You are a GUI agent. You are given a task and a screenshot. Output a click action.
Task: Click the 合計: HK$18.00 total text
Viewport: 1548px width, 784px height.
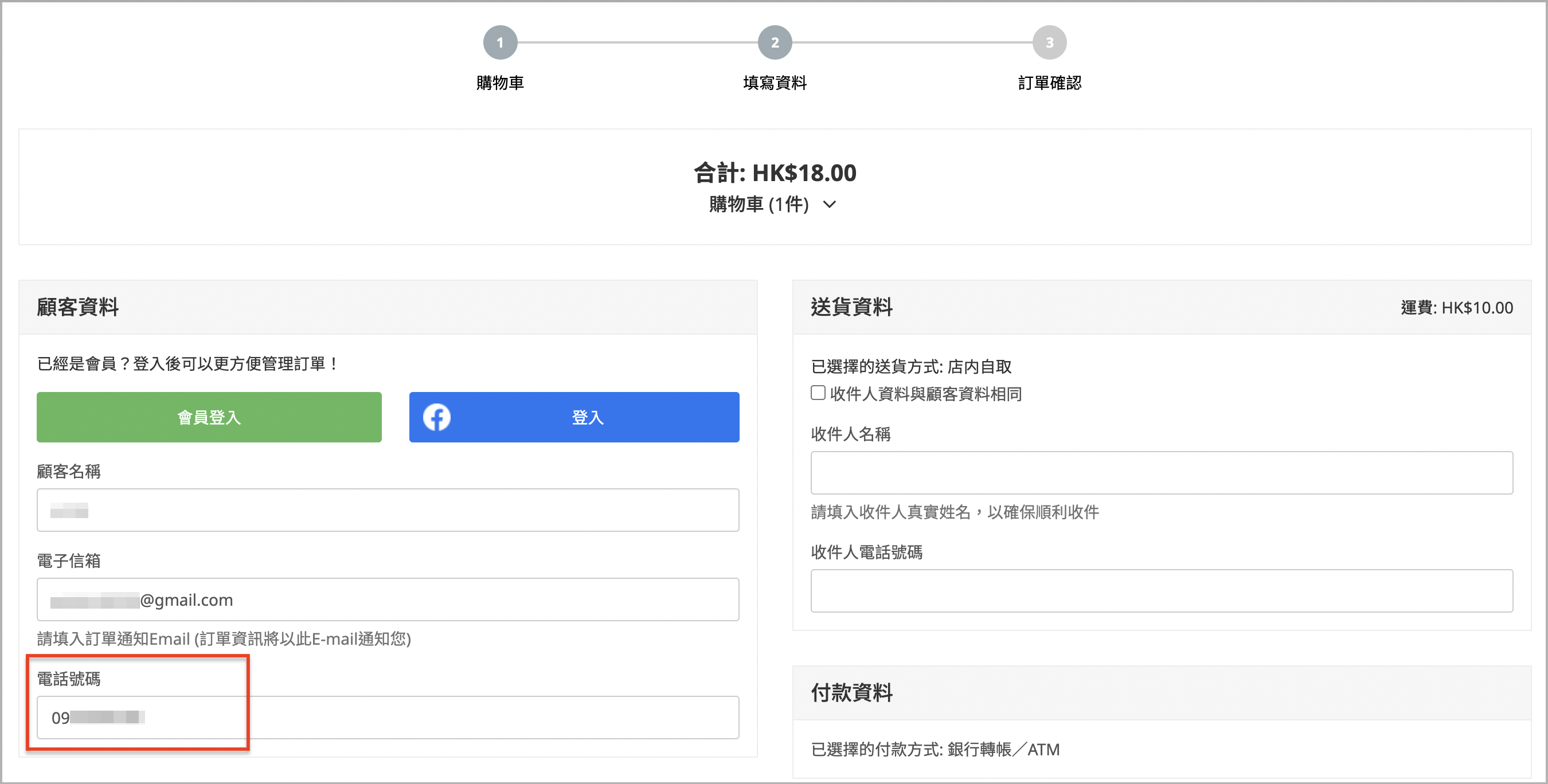[775, 173]
